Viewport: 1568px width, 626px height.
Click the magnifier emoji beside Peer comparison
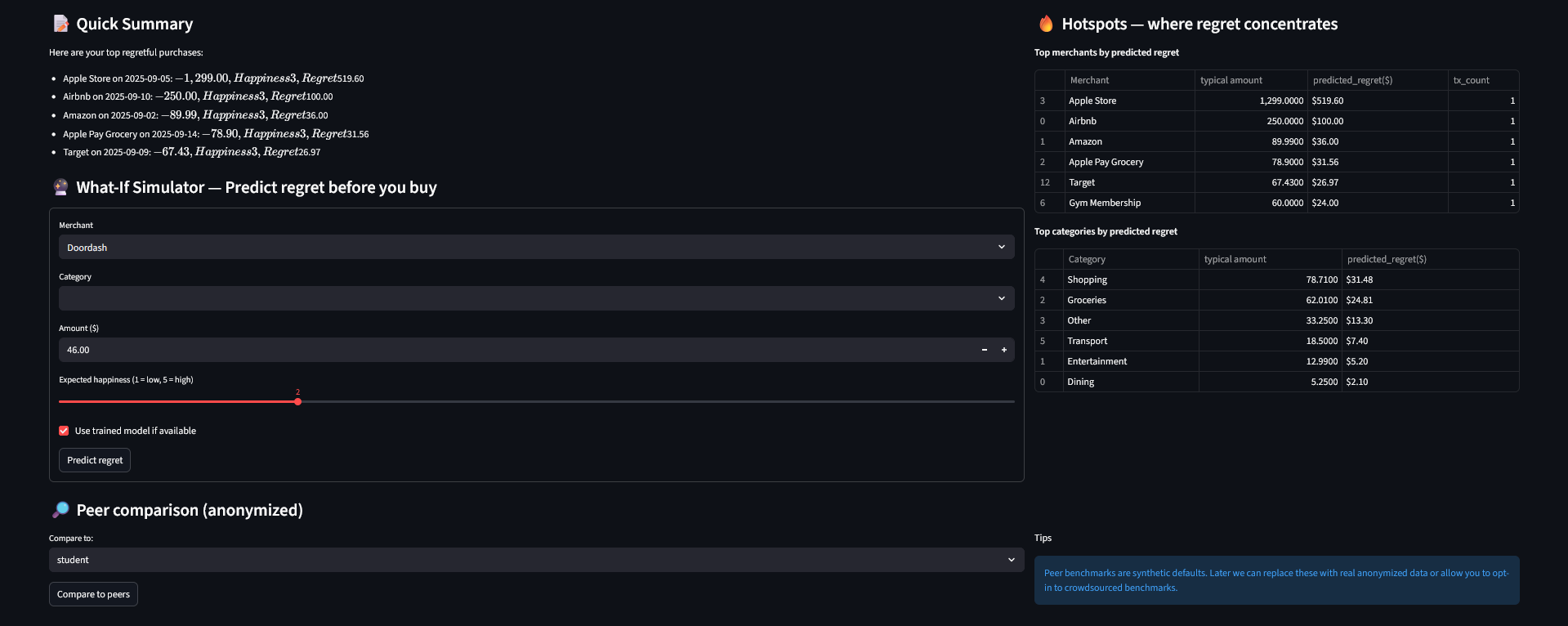pos(60,510)
